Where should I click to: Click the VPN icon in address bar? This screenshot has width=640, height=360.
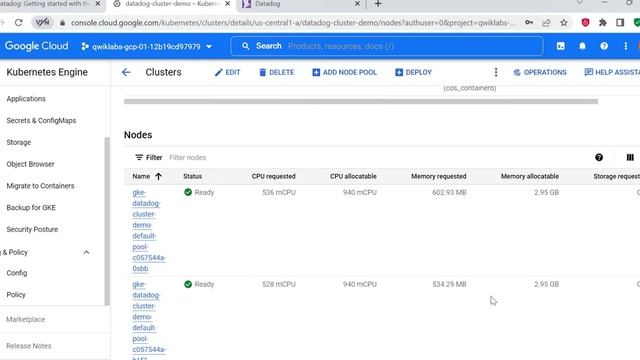pyautogui.click(x=42, y=22)
